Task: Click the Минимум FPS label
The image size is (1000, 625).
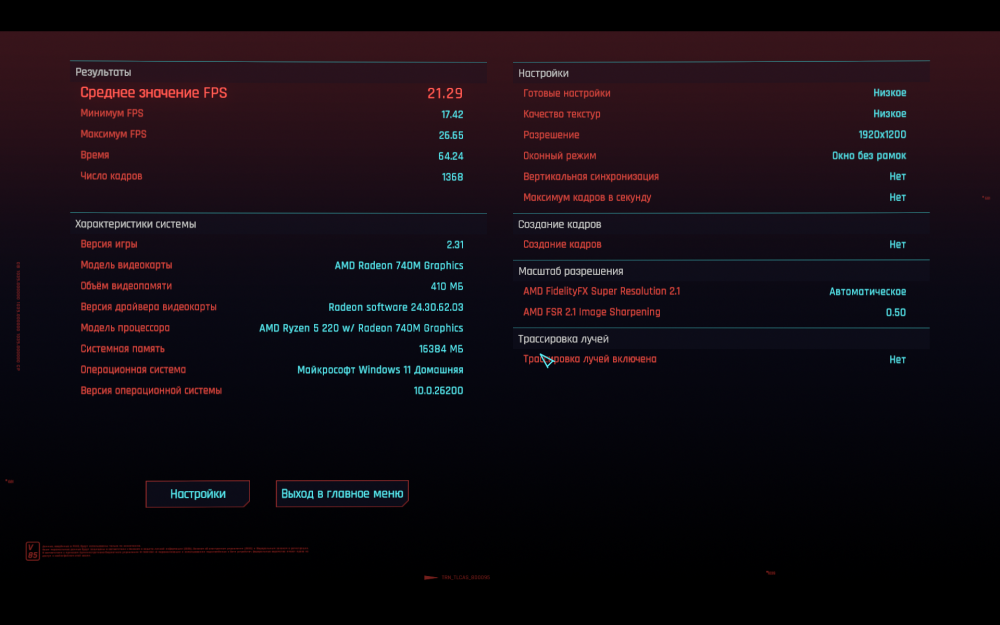Action: point(112,114)
